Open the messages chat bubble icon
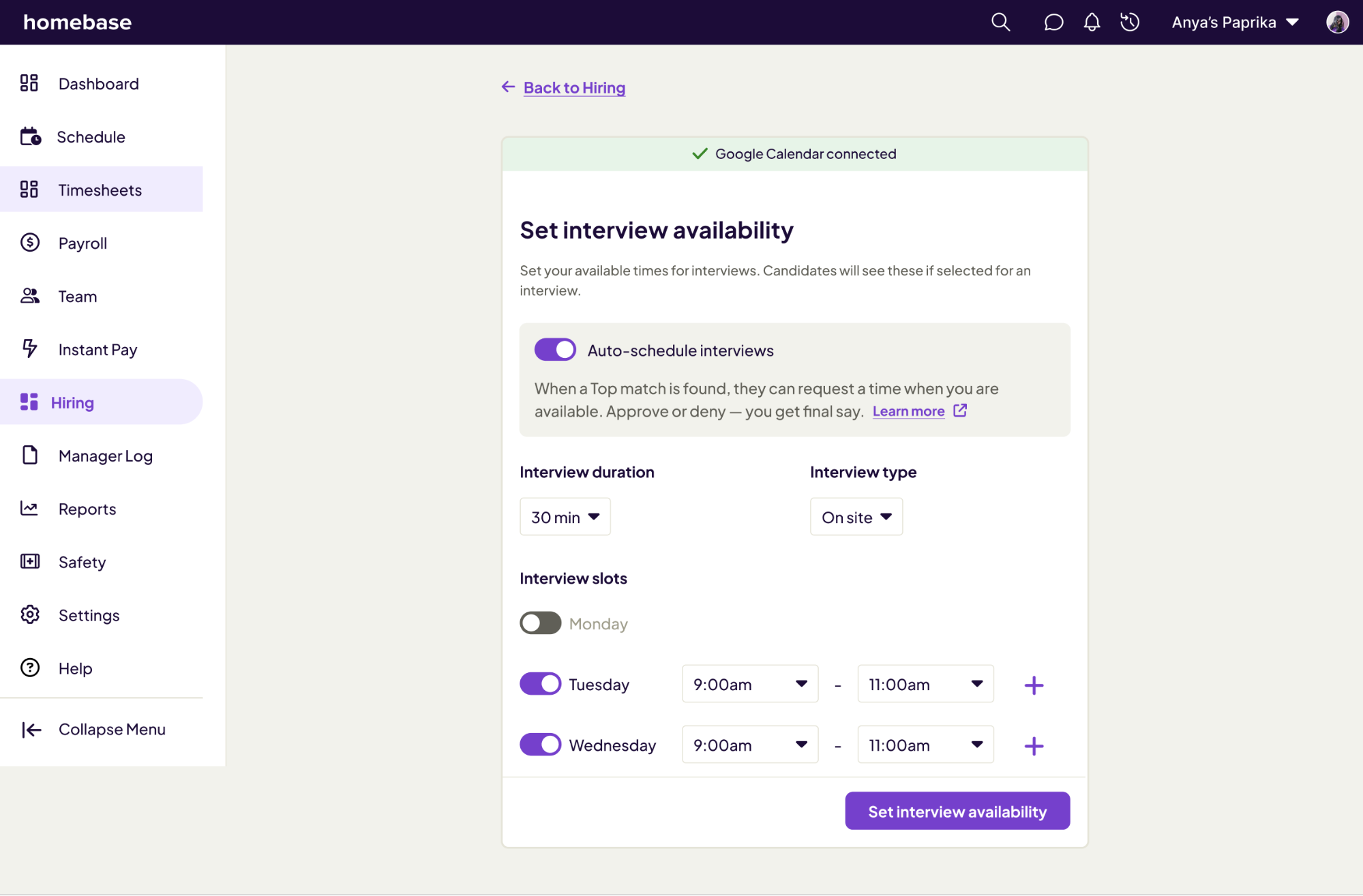 point(1053,23)
